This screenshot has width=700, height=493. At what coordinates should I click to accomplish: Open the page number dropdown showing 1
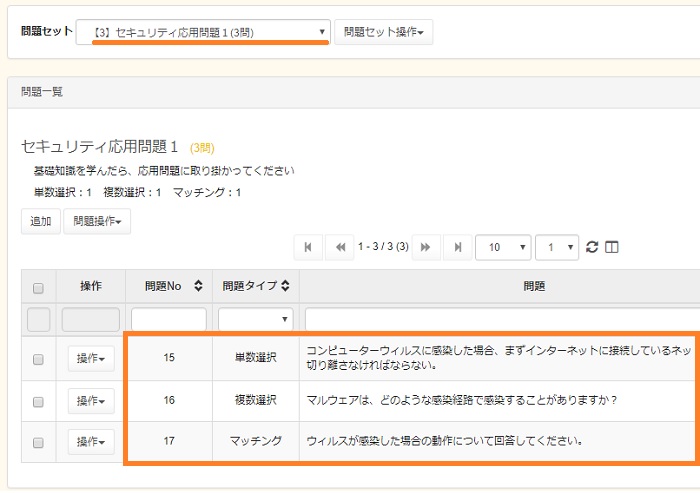coord(556,247)
